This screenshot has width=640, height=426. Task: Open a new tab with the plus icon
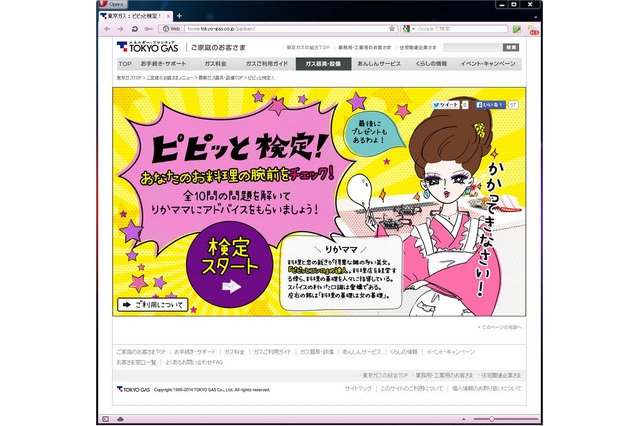tap(179, 16)
